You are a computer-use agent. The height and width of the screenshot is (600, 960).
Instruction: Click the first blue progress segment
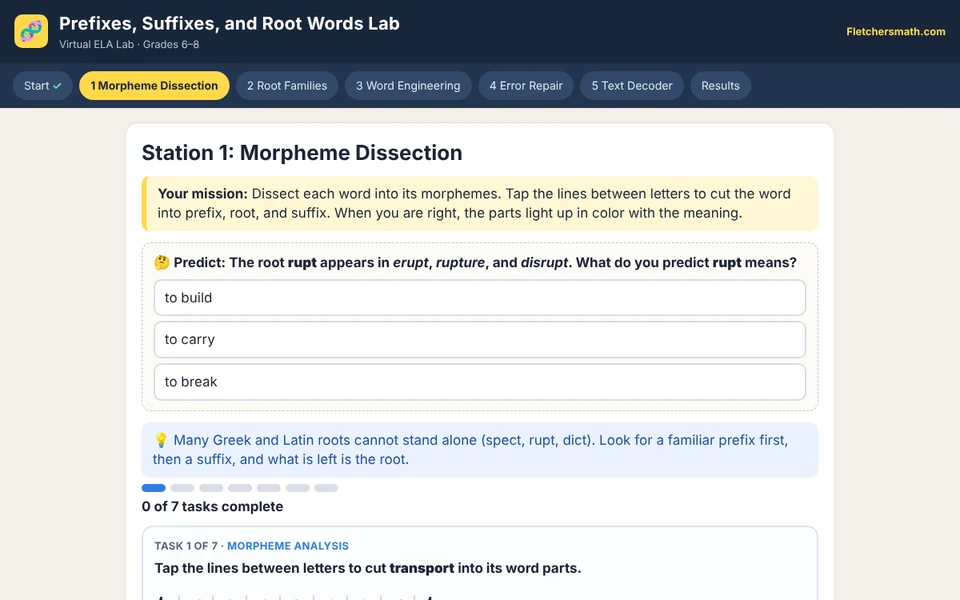point(154,488)
